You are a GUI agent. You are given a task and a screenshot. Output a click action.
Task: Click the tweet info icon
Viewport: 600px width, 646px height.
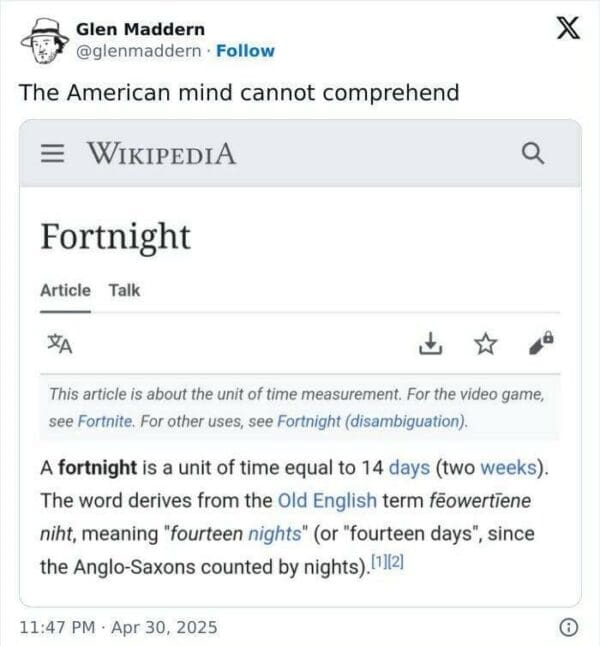click(x=567, y=628)
